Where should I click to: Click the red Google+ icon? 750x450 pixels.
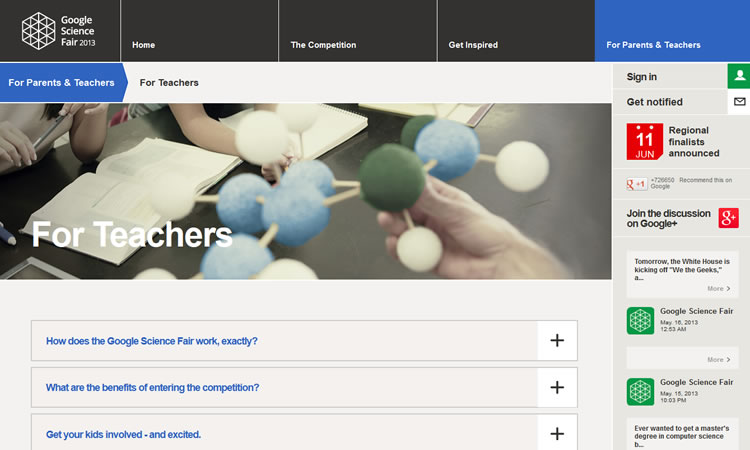point(728,218)
